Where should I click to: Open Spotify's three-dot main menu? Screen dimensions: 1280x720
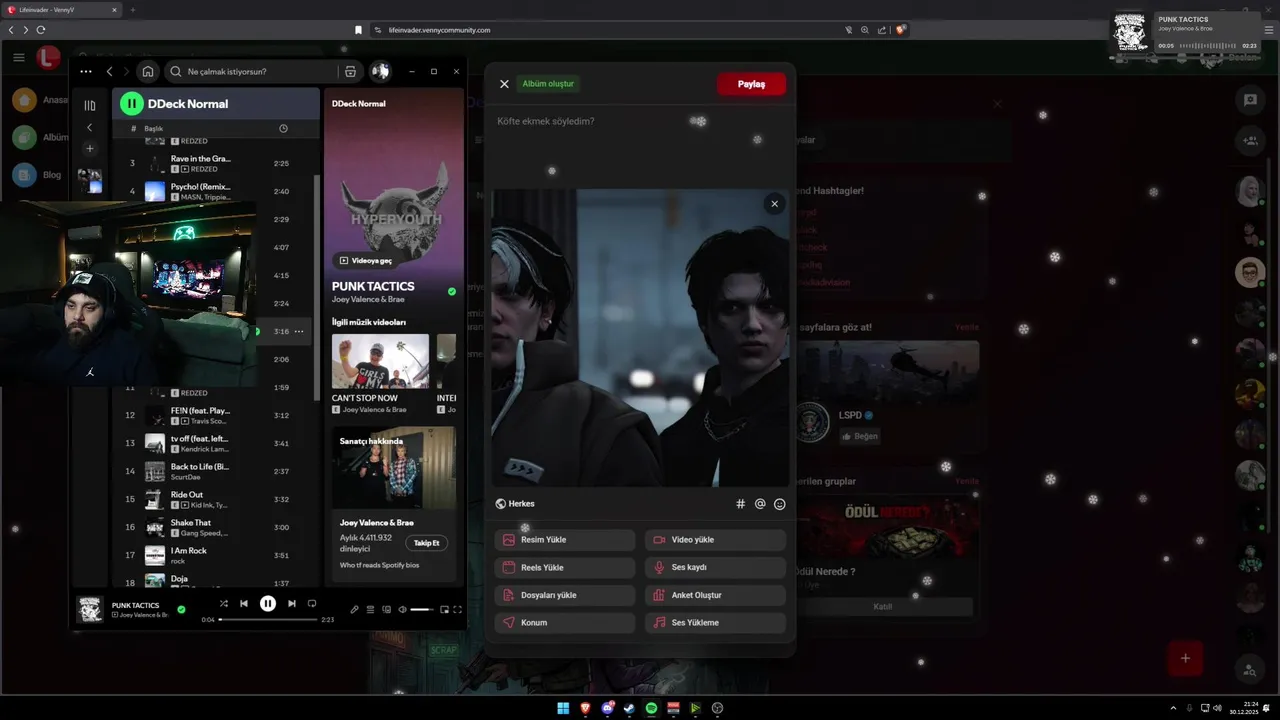(86, 71)
